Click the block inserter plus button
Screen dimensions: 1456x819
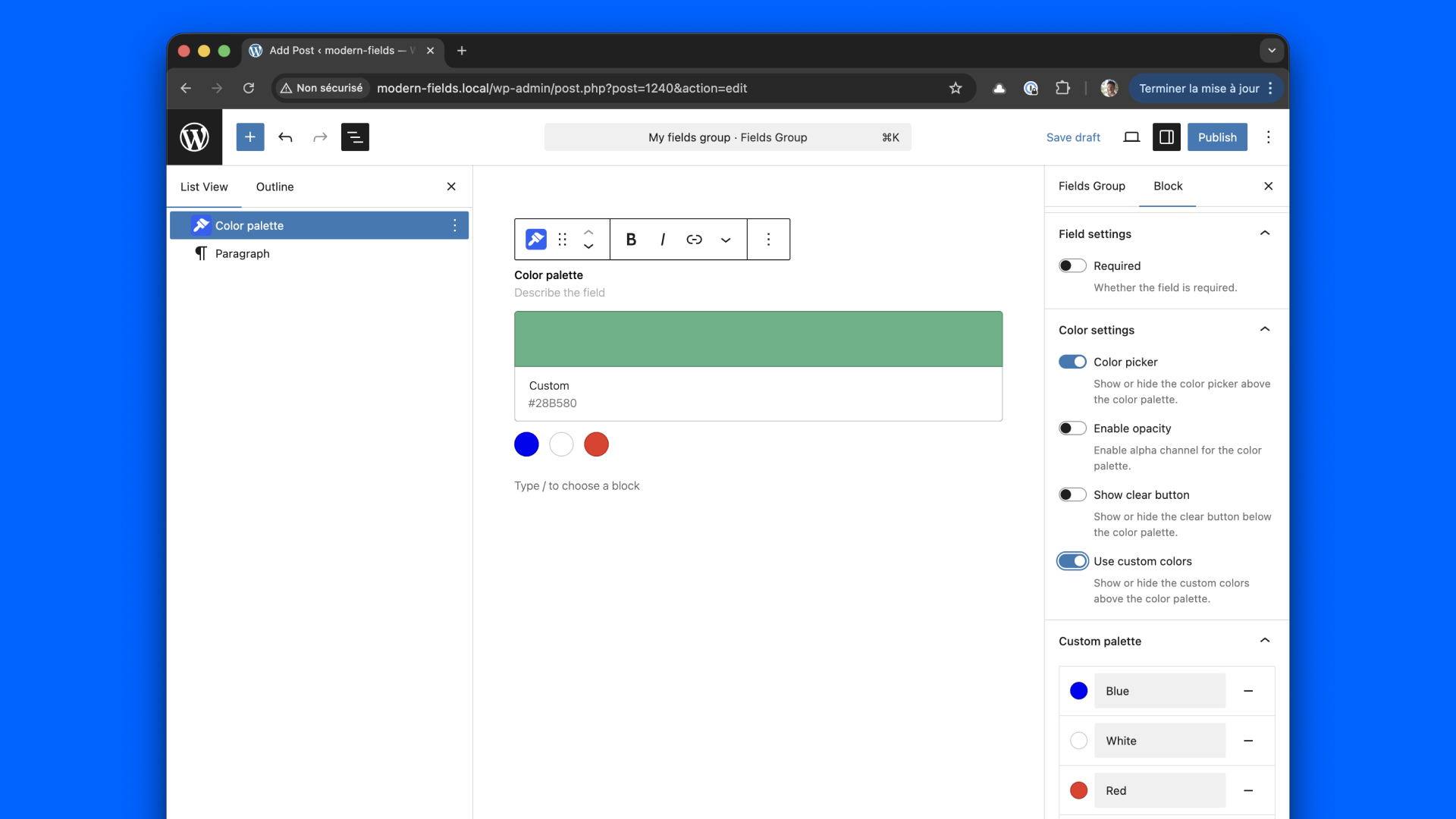pos(249,137)
